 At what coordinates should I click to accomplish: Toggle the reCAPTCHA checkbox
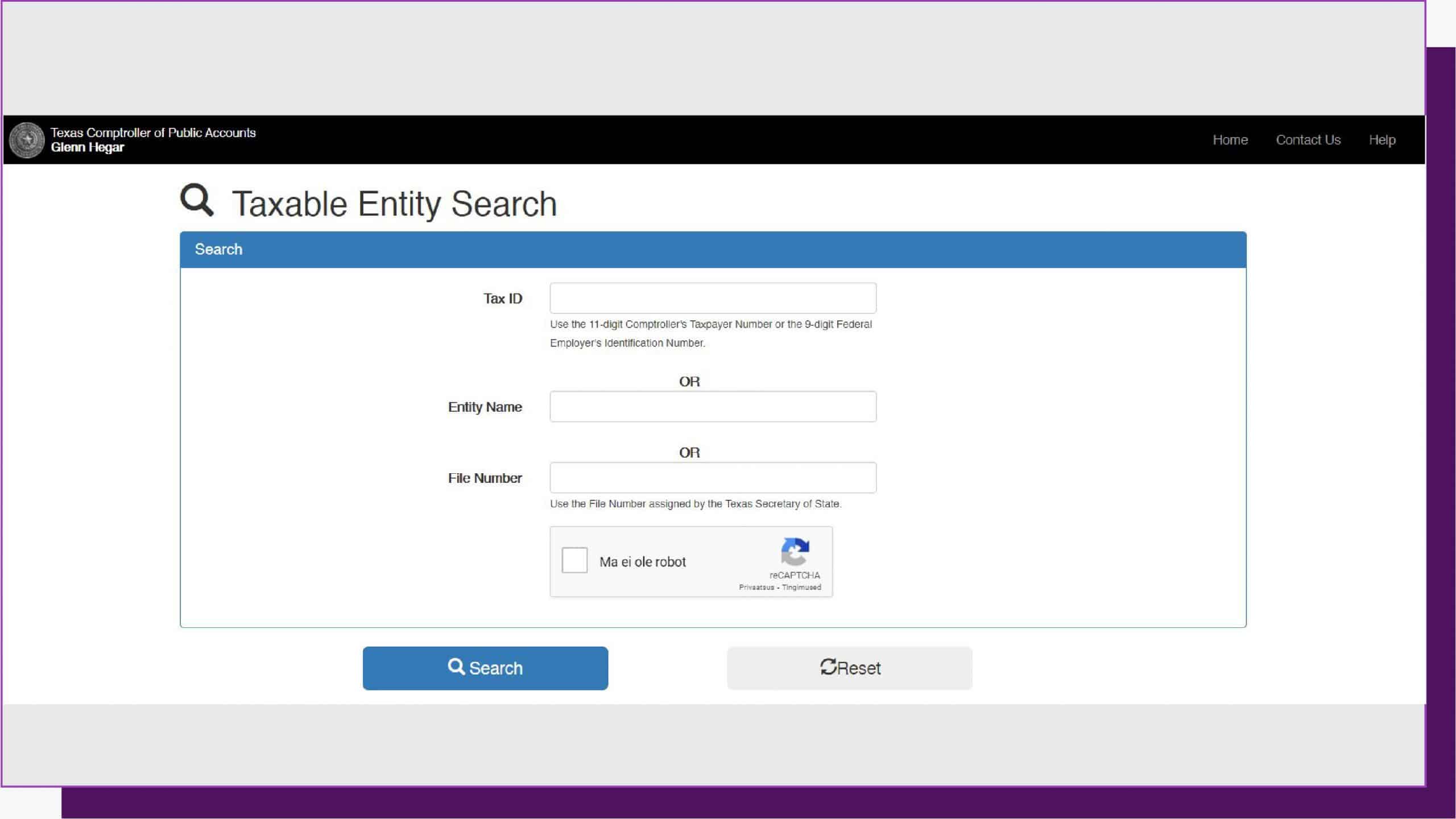point(574,561)
